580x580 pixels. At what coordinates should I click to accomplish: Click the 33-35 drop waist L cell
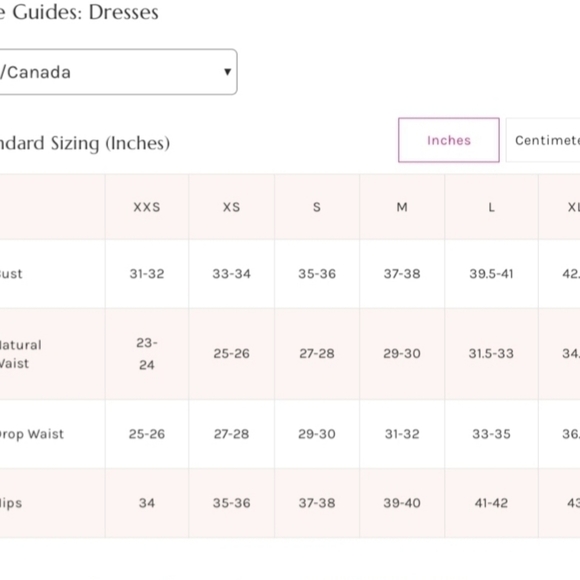pos(492,434)
